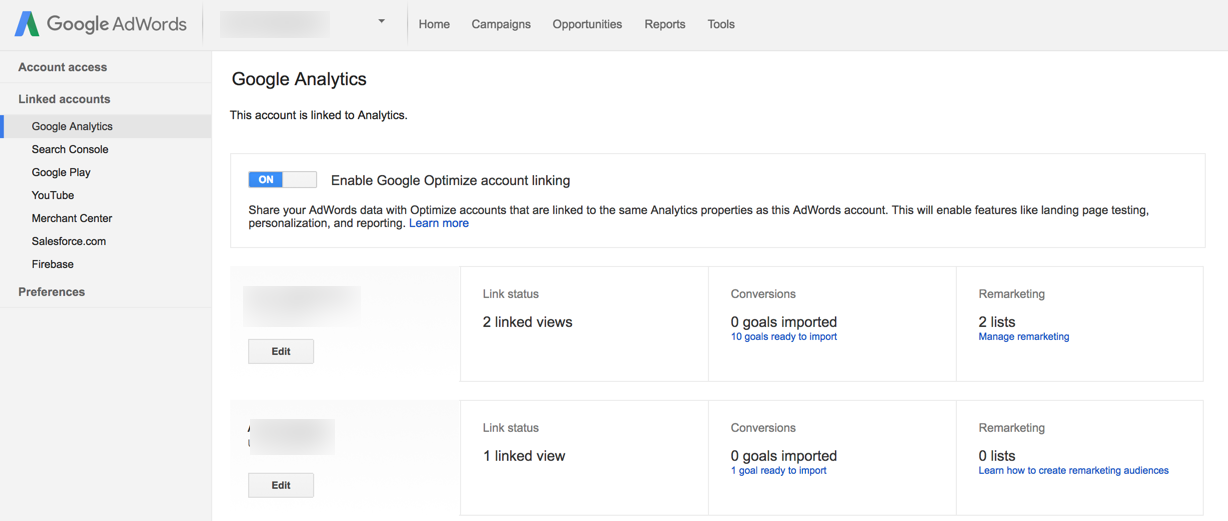Follow the Learn more link
Screen dimensions: 1228x521
[439, 223]
